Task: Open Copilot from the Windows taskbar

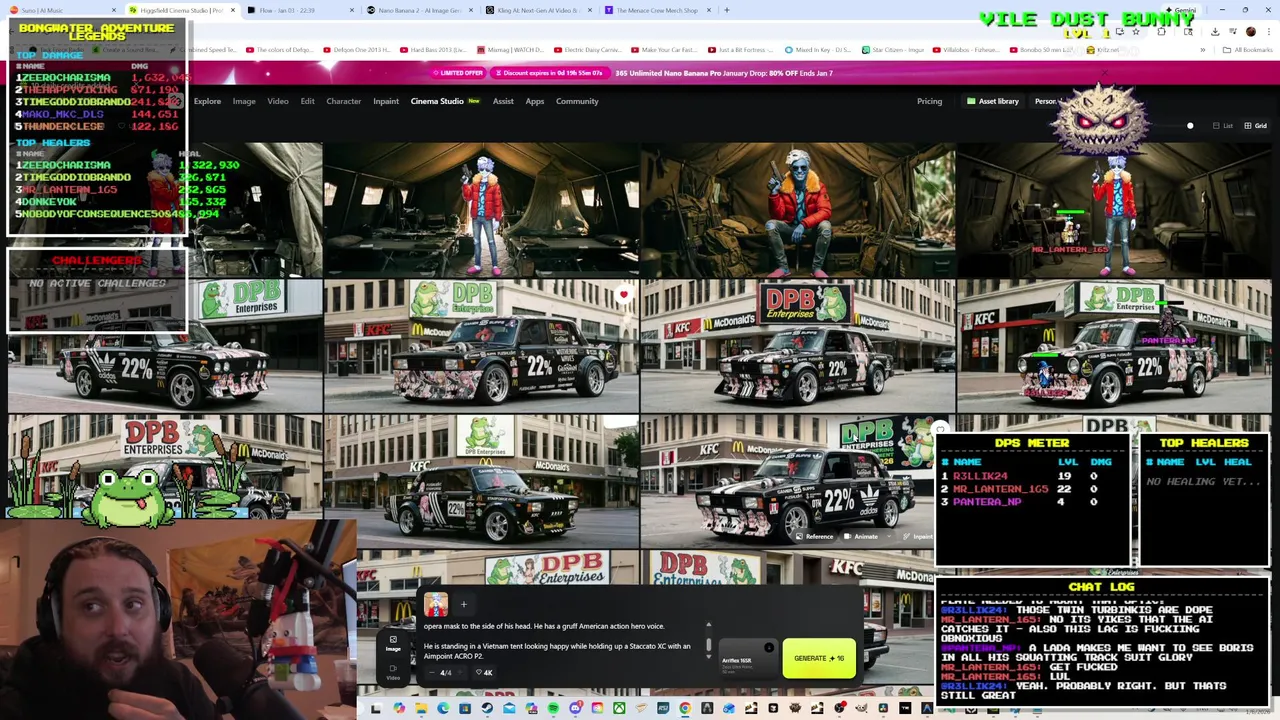Action: click(399, 708)
